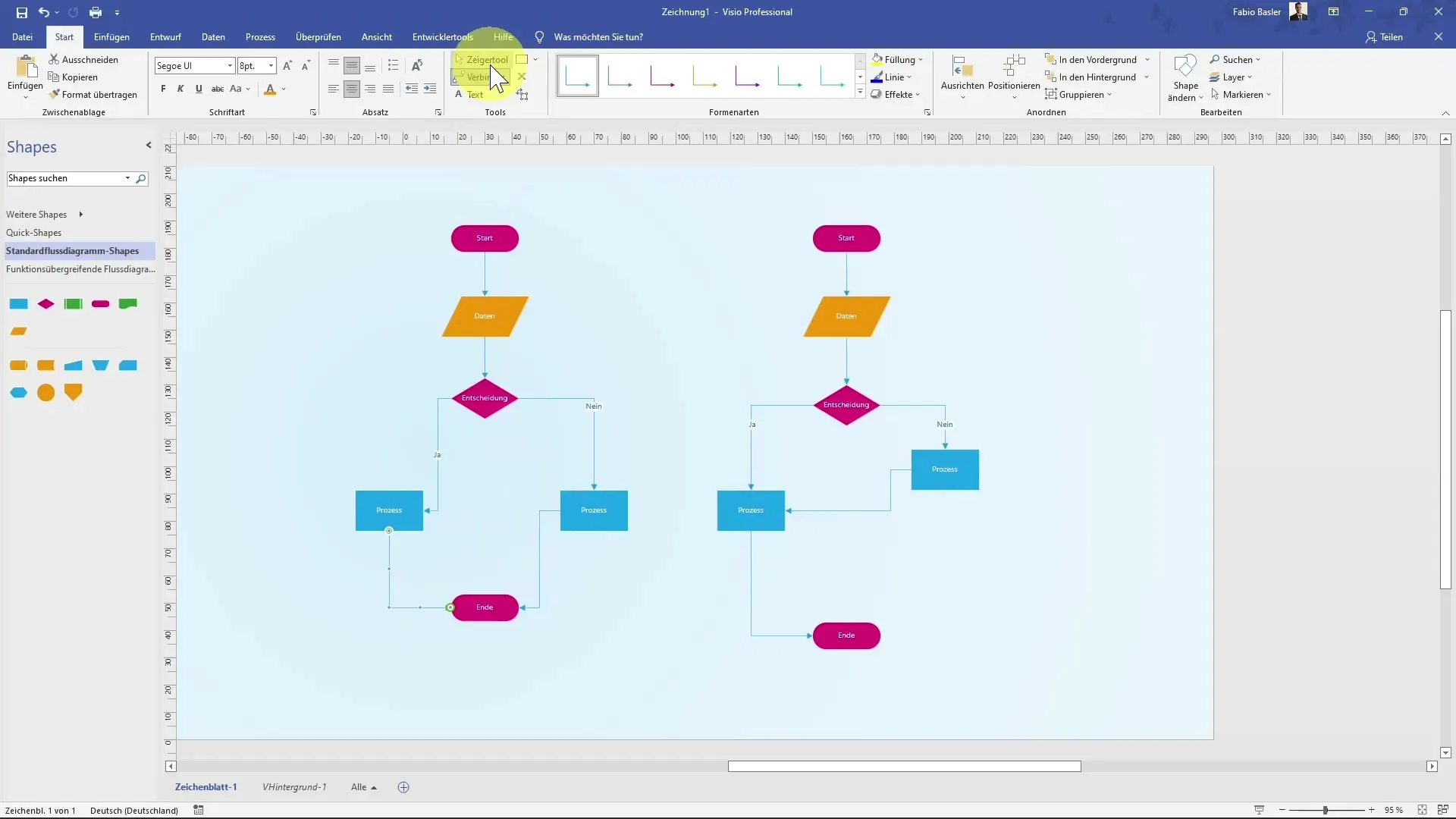Switch to the Einfügen ribbon tab
The width and height of the screenshot is (1456, 819).
[x=111, y=37]
